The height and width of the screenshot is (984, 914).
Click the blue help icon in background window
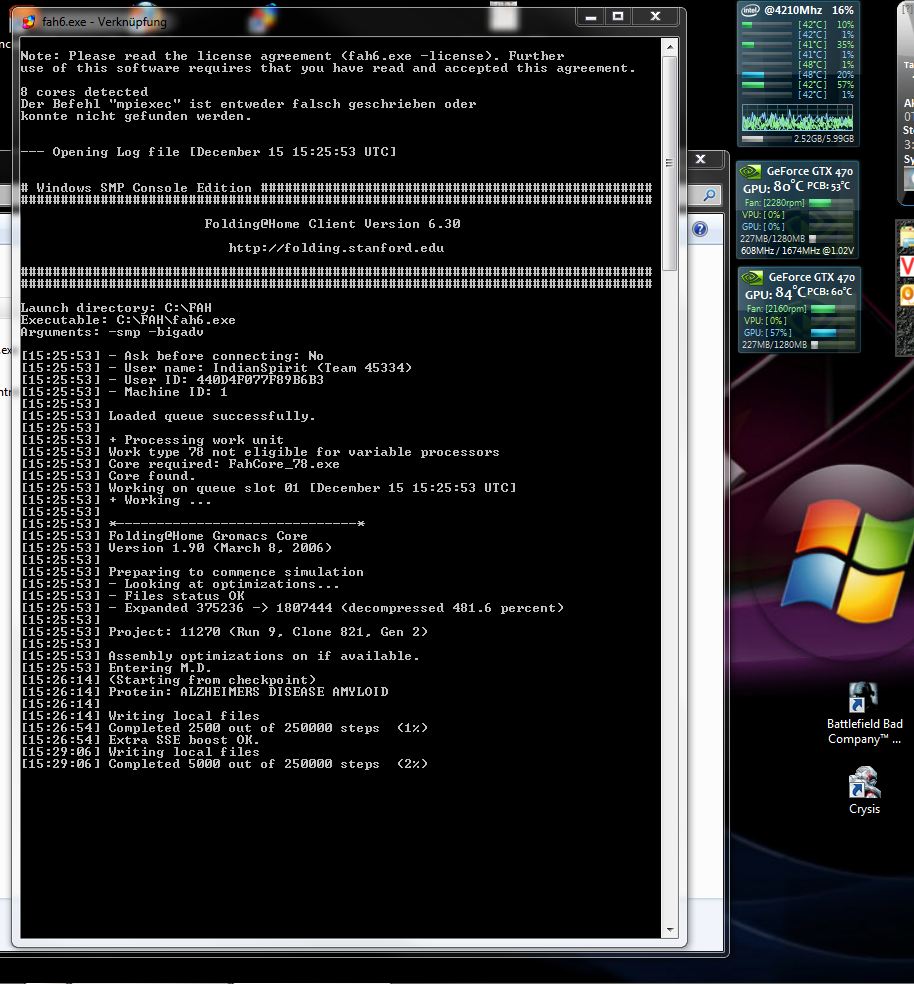tap(700, 229)
